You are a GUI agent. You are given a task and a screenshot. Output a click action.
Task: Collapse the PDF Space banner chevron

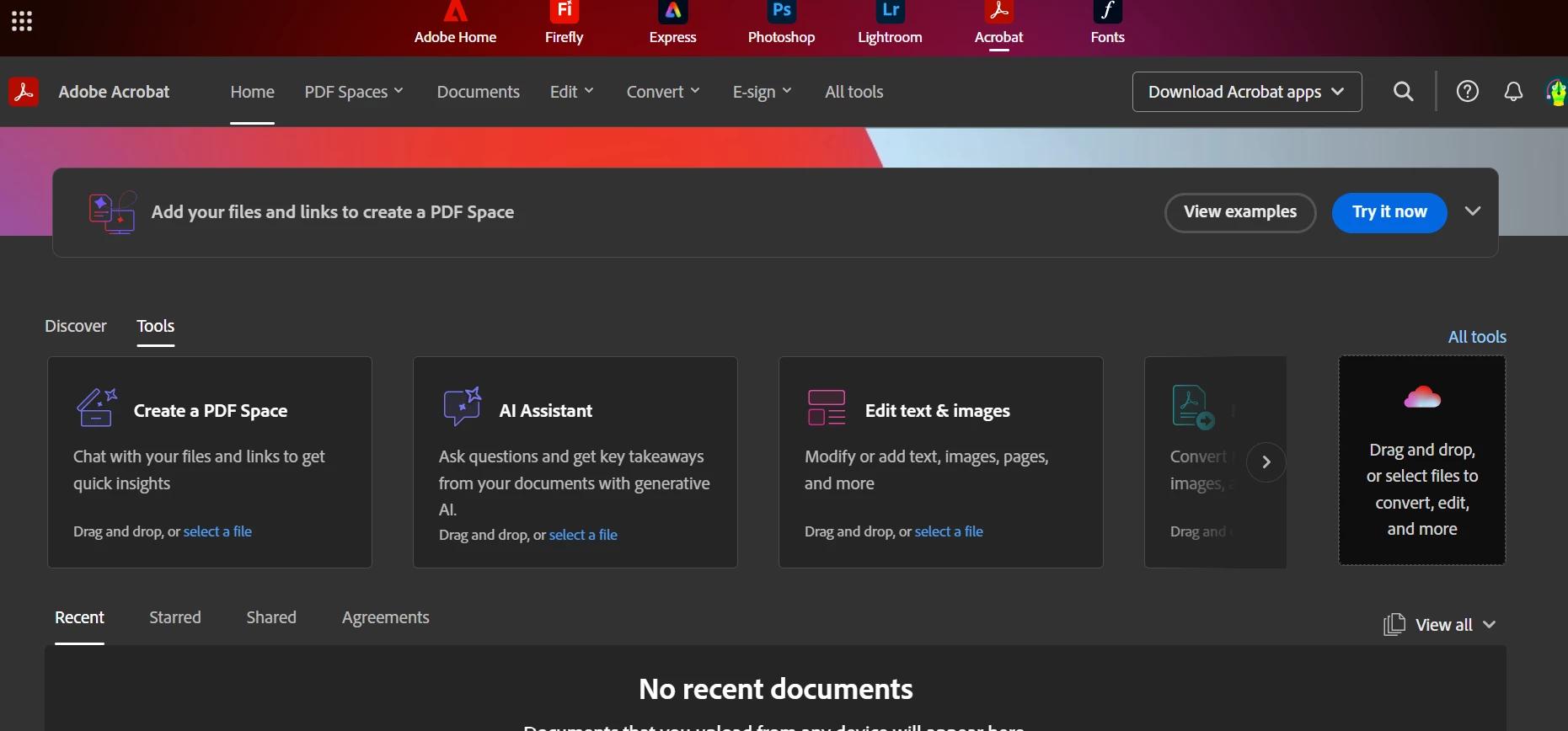pyautogui.click(x=1473, y=211)
